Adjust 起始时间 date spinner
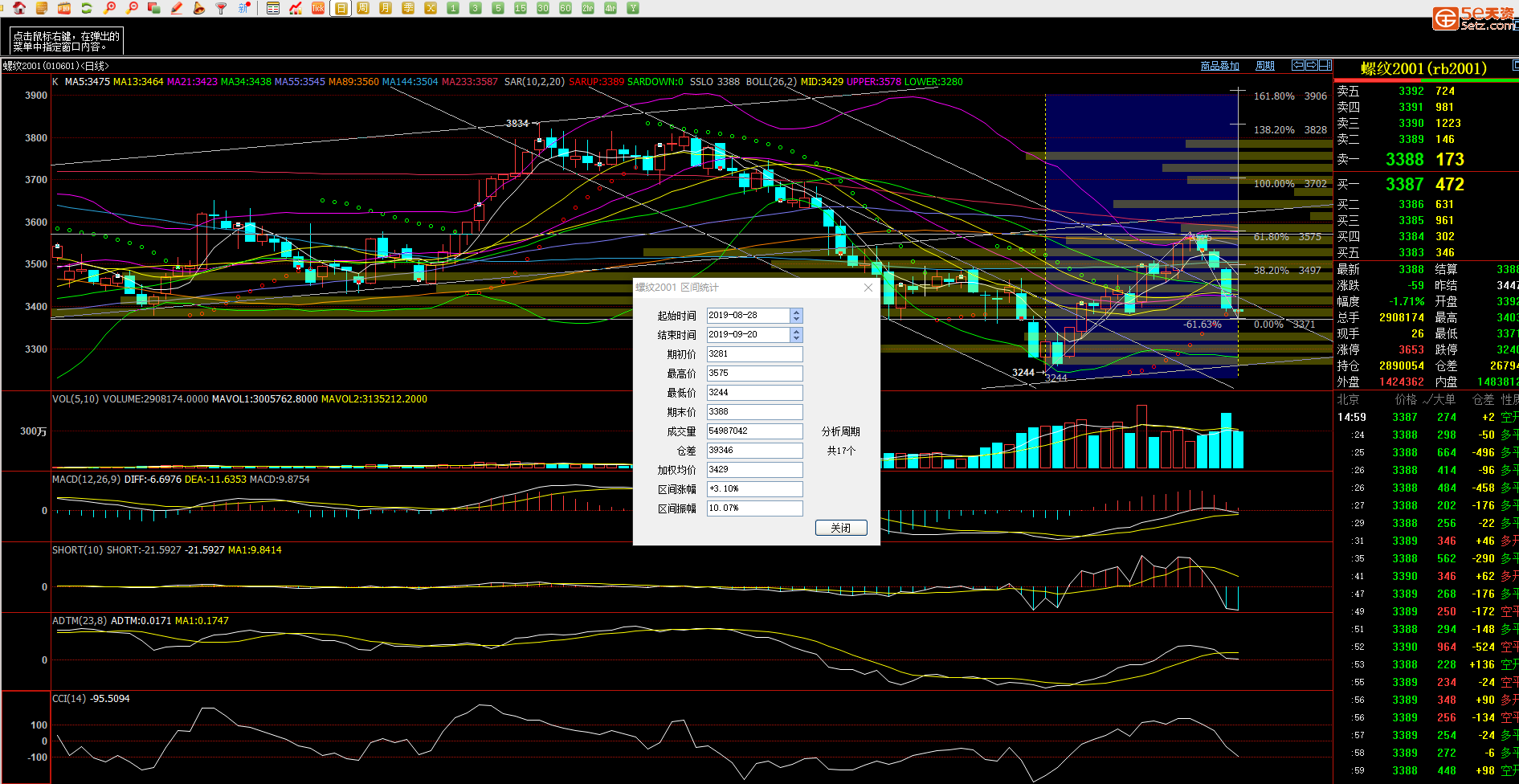The width and height of the screenshot is (1519, 784). coord(796,316)
